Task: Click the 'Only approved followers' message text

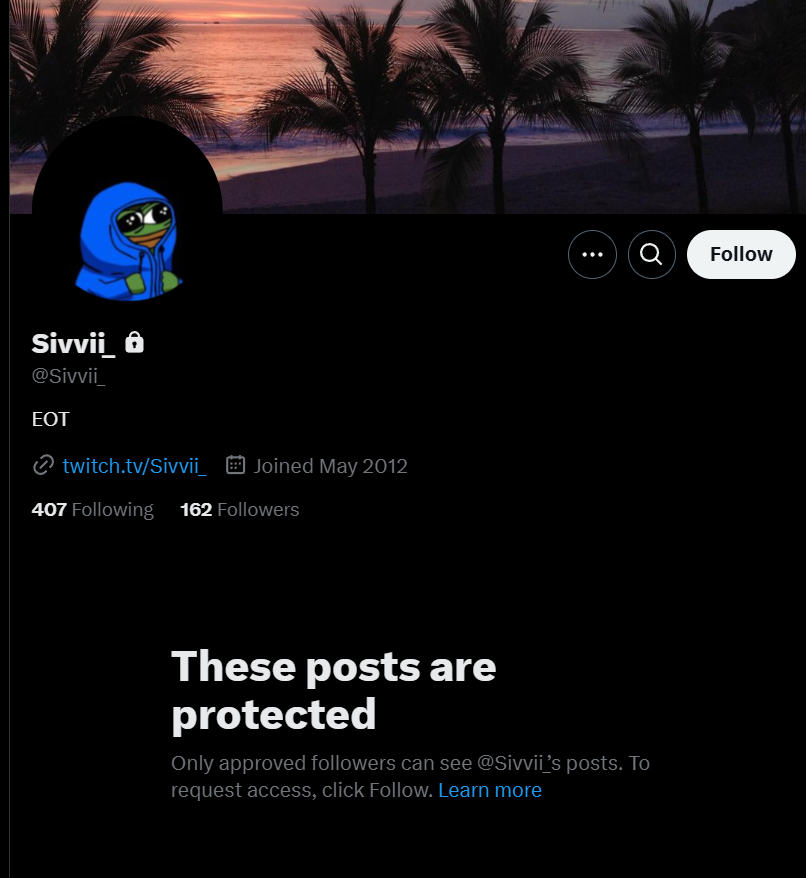Action: (410, 777)
